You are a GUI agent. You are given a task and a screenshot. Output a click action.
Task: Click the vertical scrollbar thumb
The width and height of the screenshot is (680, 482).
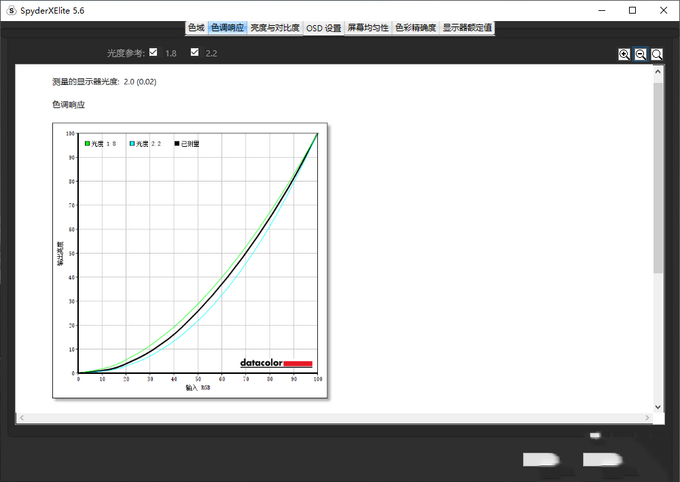click(x=658, y=178)
